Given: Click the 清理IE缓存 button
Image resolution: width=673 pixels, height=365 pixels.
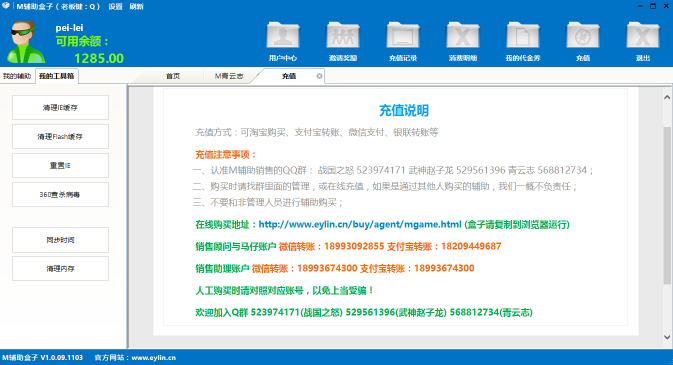Looking at the screenshot, I should 60,107.
